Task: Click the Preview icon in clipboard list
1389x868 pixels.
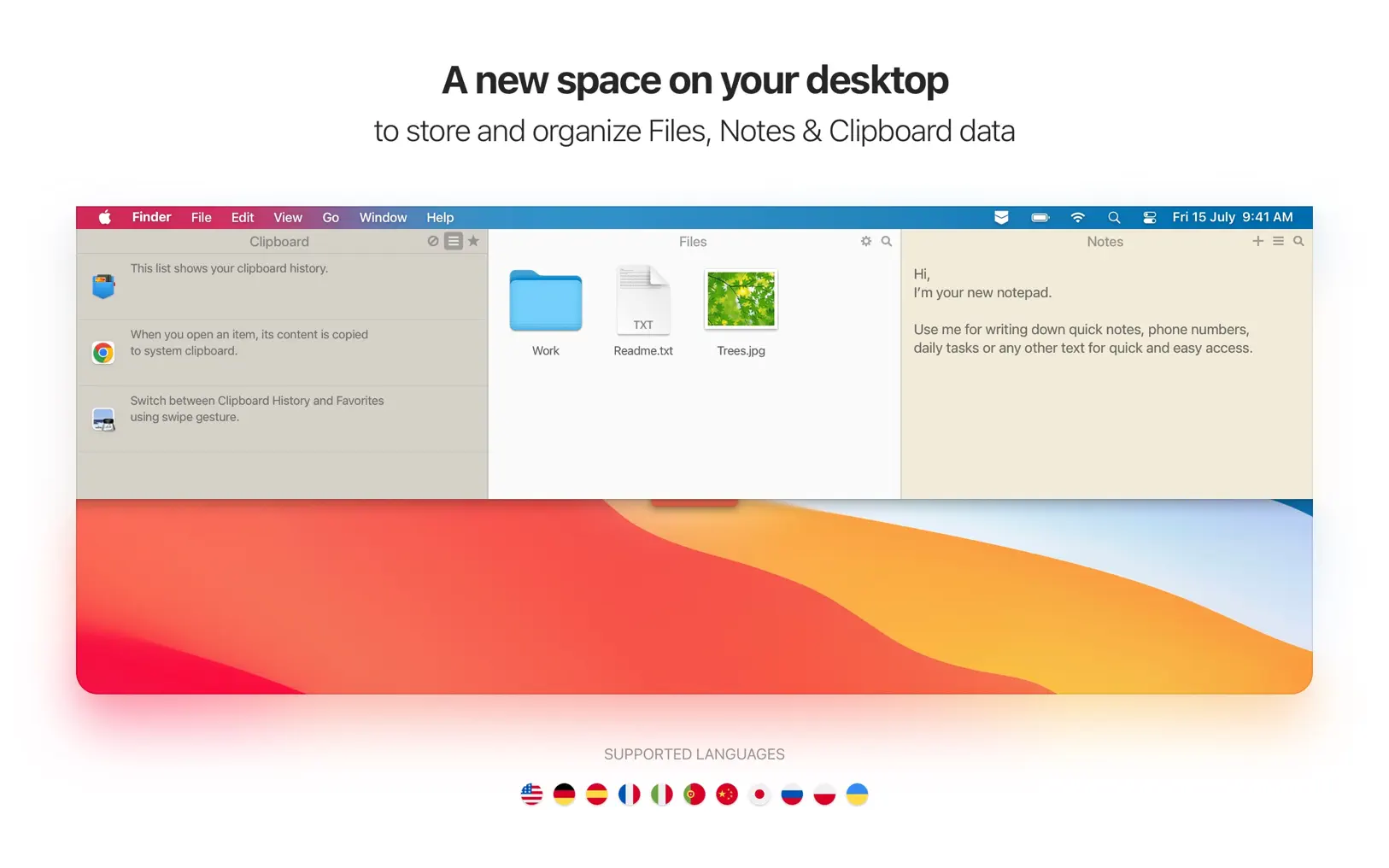Action: [103, 419]
